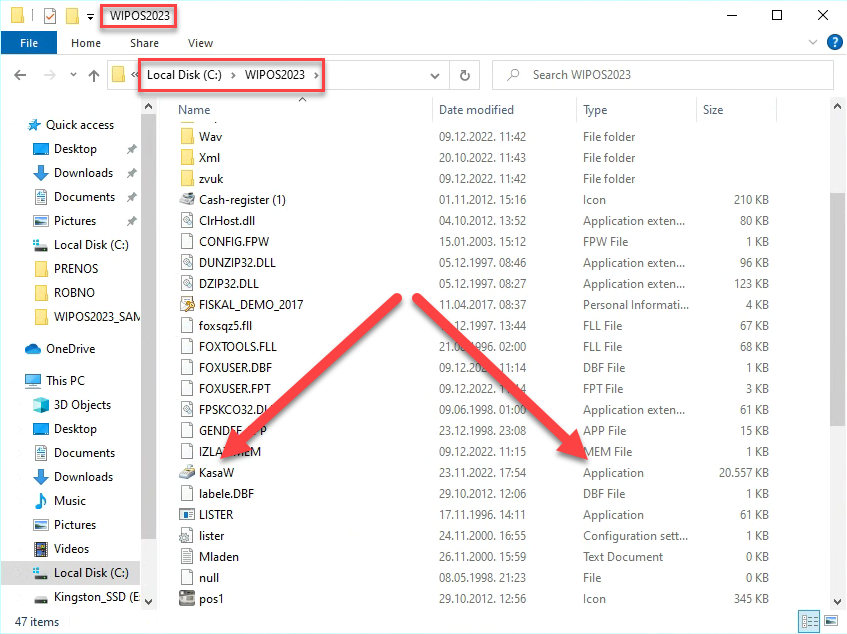Select the LISTER application icon
Image resolution: width=847 pixels, height=634 pixels.
186,514
